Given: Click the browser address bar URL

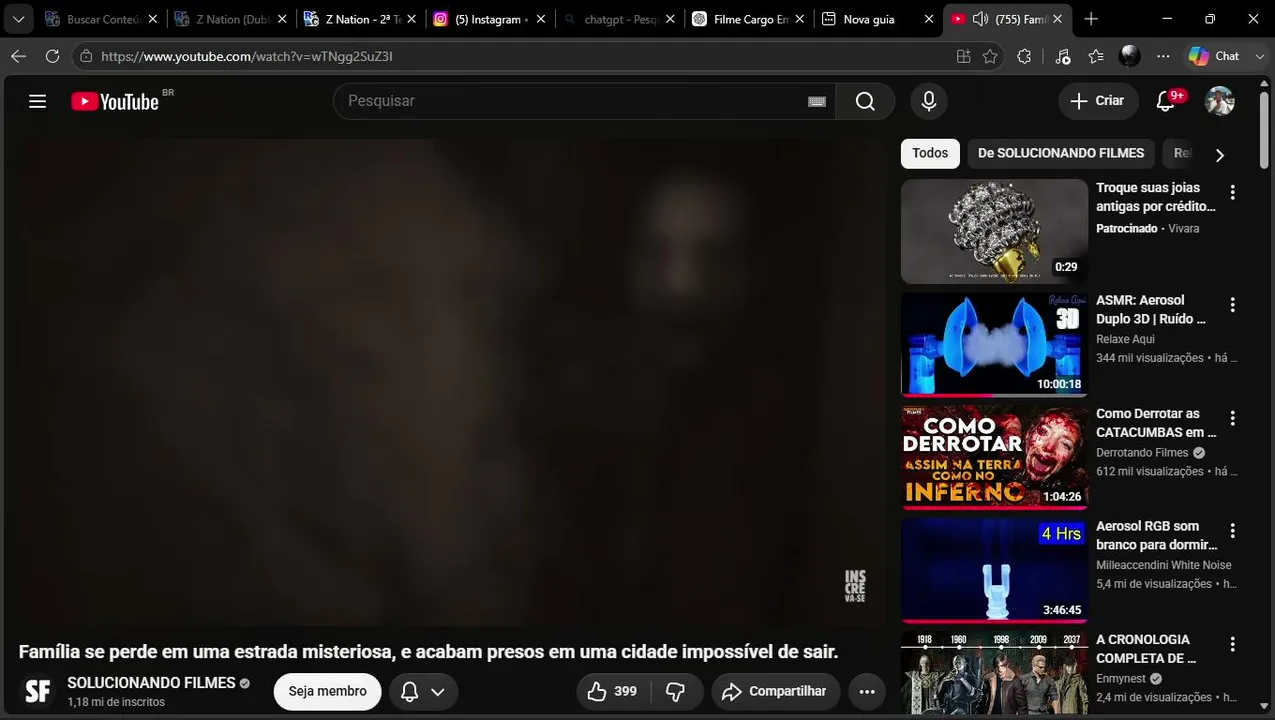Looking at the screenshot, I should [x=247, y=56].
